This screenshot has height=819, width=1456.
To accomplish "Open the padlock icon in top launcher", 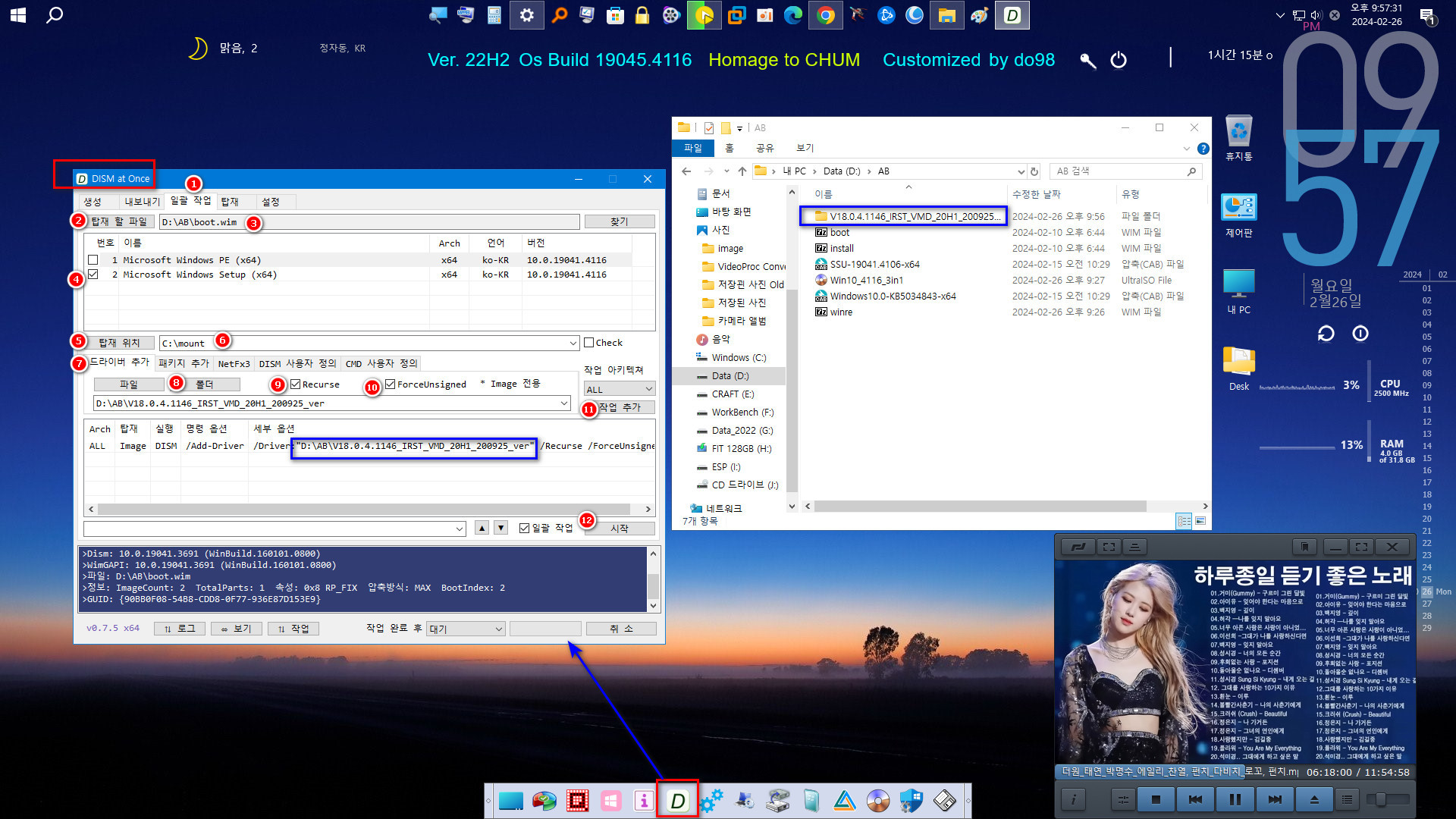I will 642,15.
